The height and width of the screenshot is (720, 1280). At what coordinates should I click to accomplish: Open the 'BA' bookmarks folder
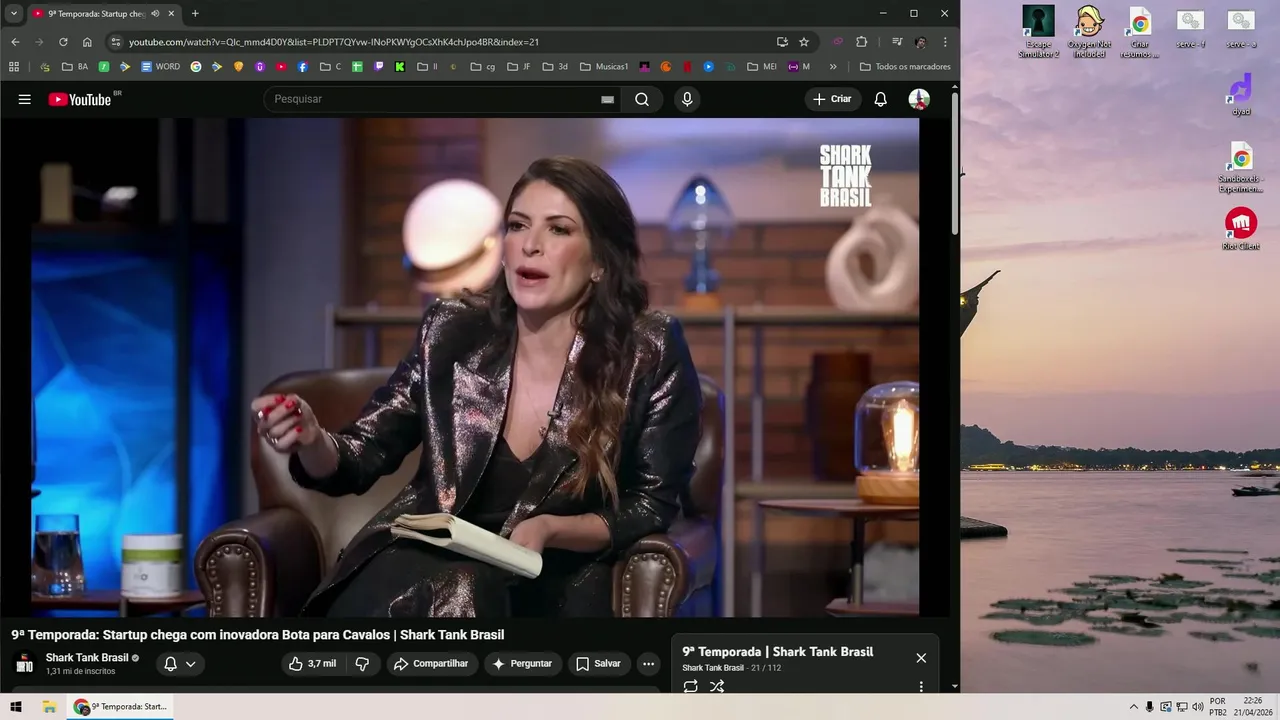(75, 67)
